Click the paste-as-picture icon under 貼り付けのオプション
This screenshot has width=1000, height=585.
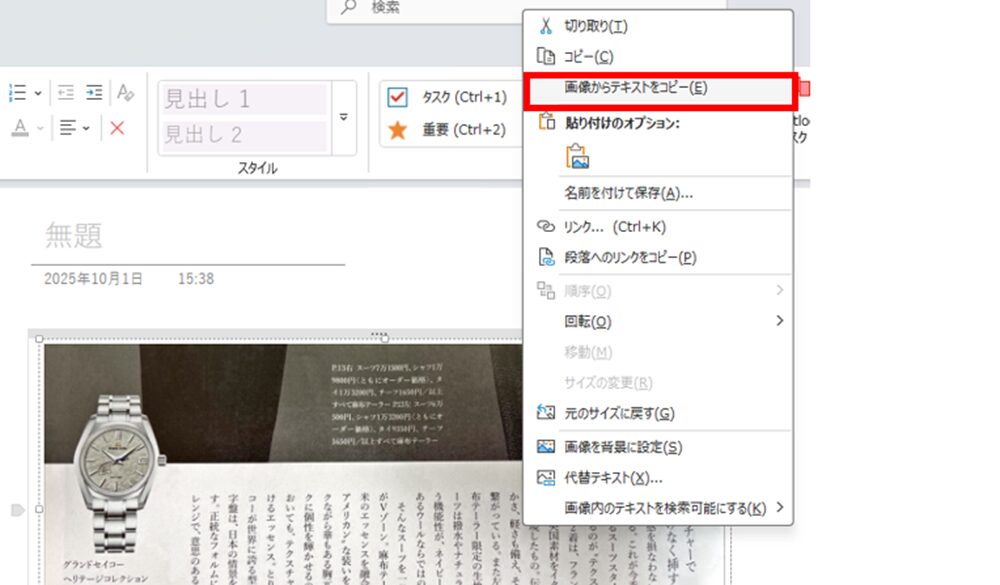click(577, 156)
